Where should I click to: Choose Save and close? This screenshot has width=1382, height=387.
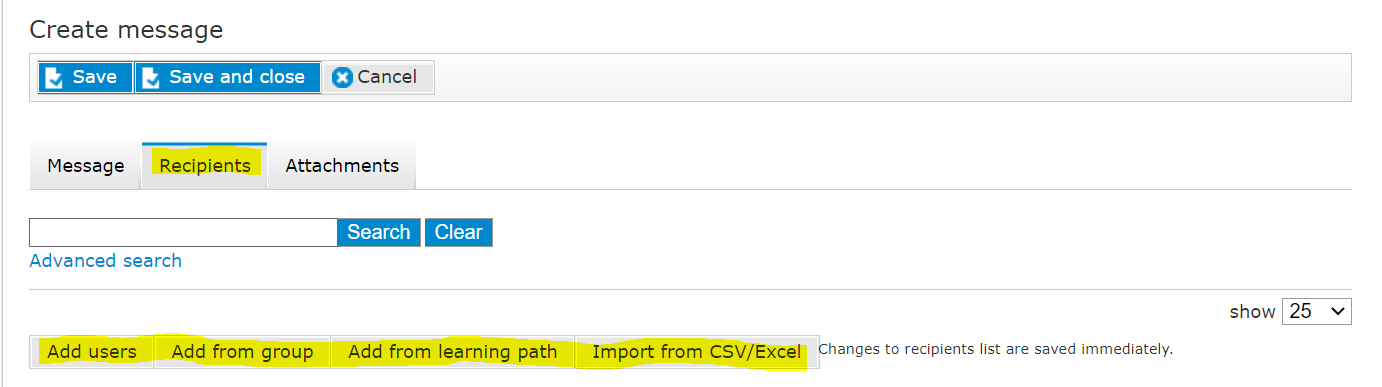tap(228, 77)
